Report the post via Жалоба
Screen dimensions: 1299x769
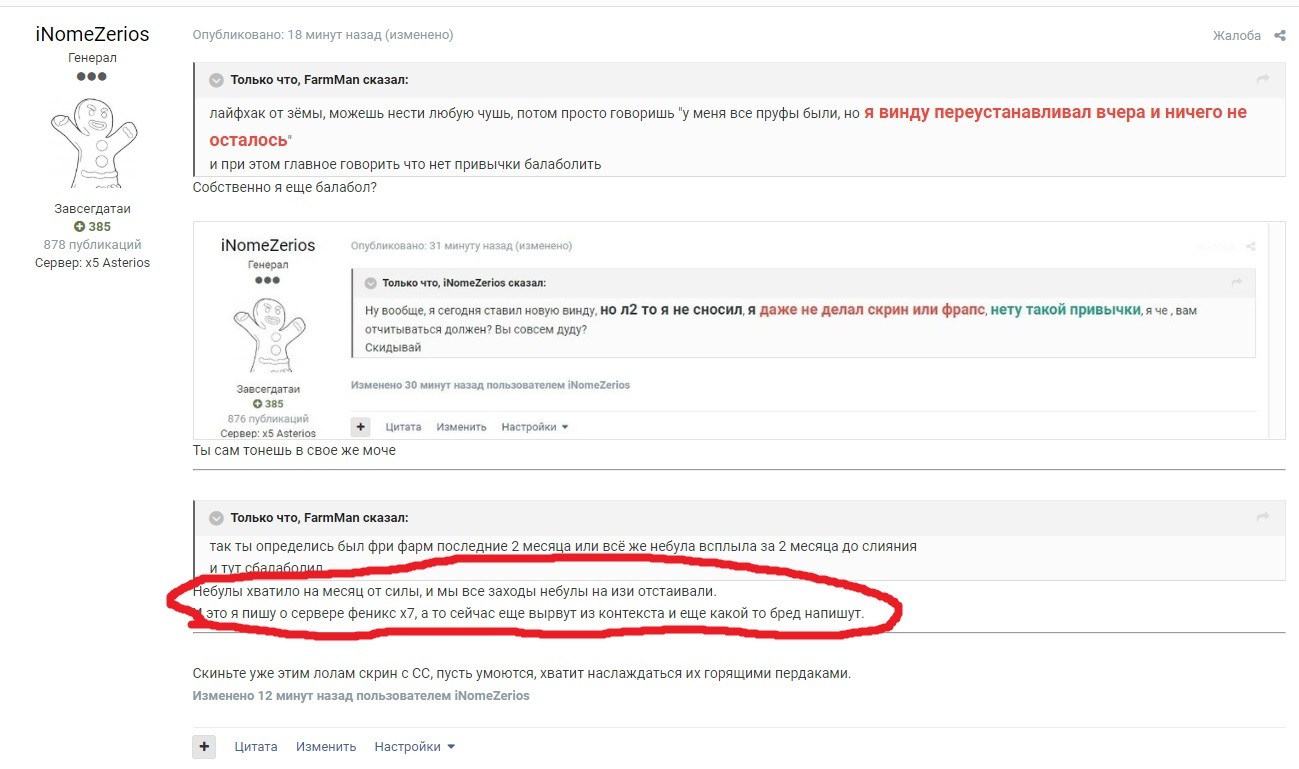(1236, 35)
